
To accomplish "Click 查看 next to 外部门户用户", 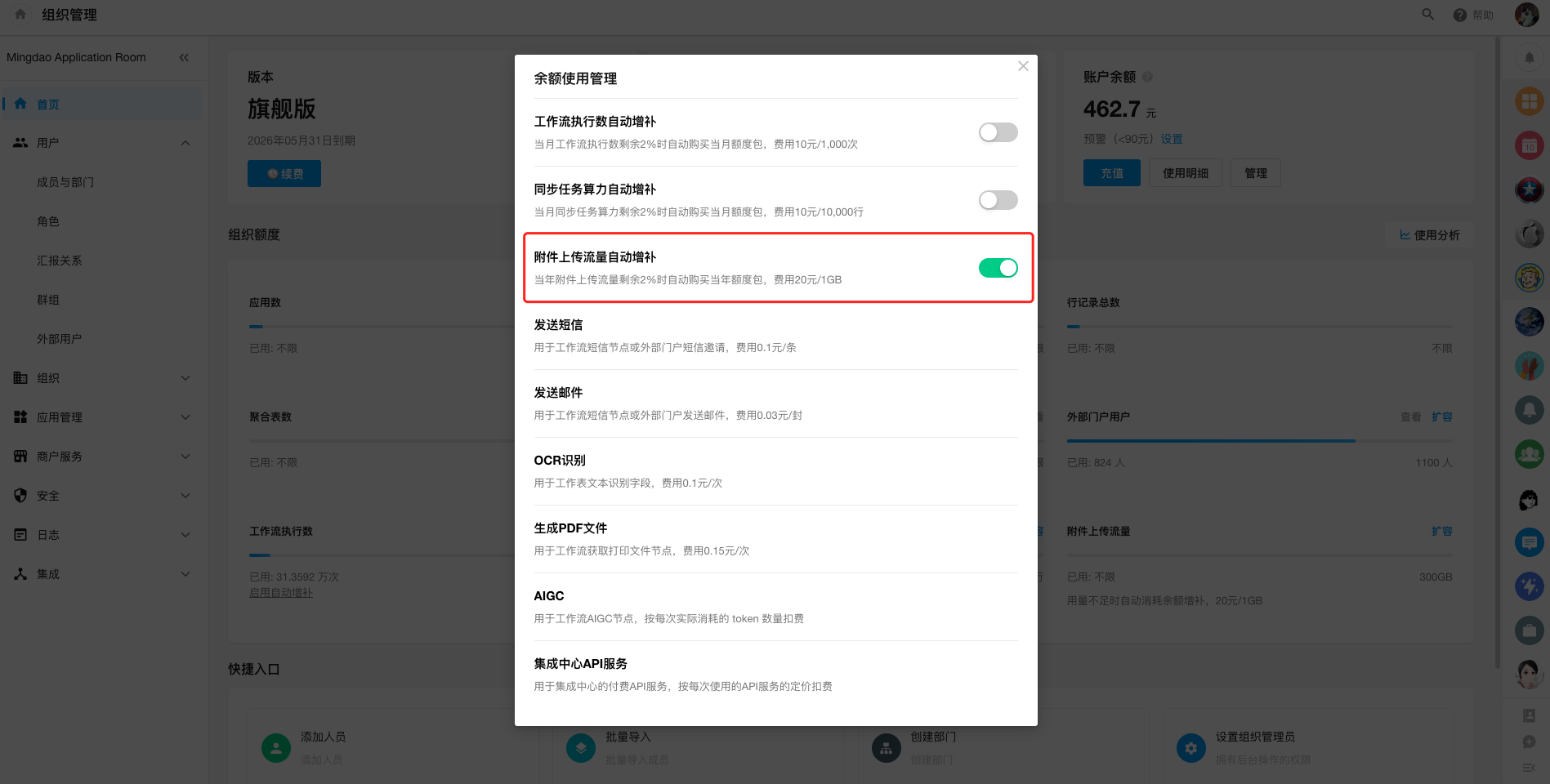I will 1411,416.
